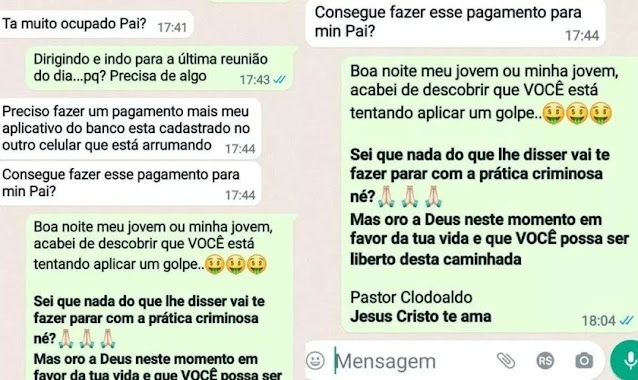Open the R$ payment icon
Image resolution: width=638 pixels, height=380 pixels.
tap(545, 360)
